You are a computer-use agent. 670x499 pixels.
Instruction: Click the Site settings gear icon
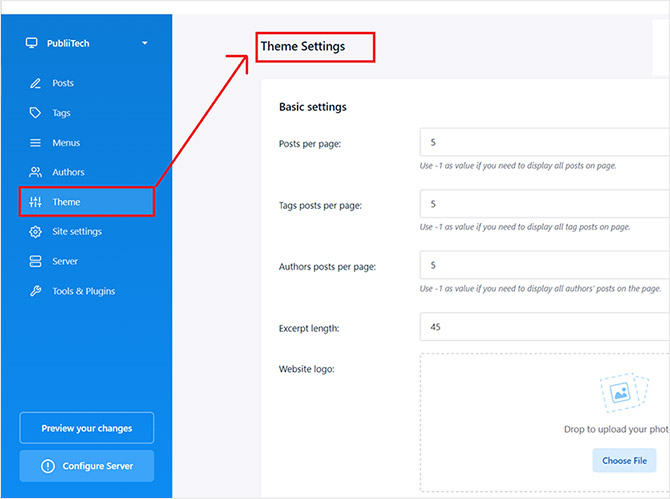click(36, 232)
